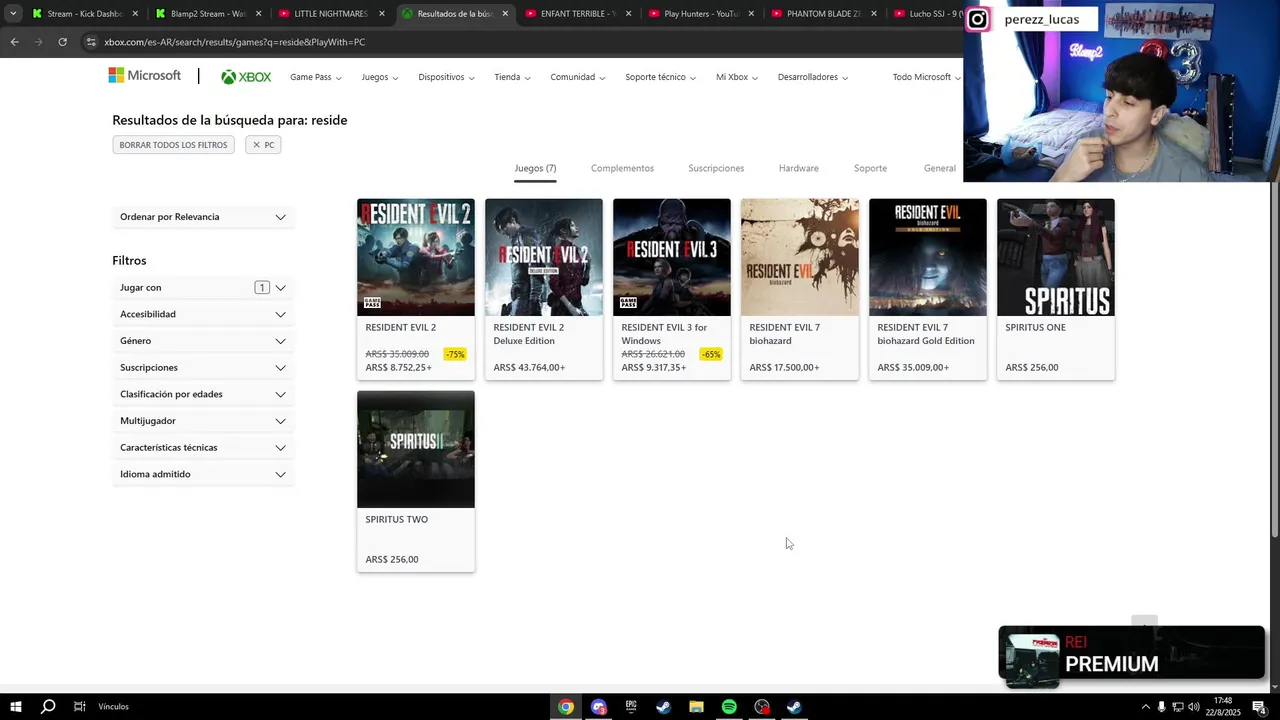
Task: Expand the Idioma admitido filter
Action: (203, 474)
